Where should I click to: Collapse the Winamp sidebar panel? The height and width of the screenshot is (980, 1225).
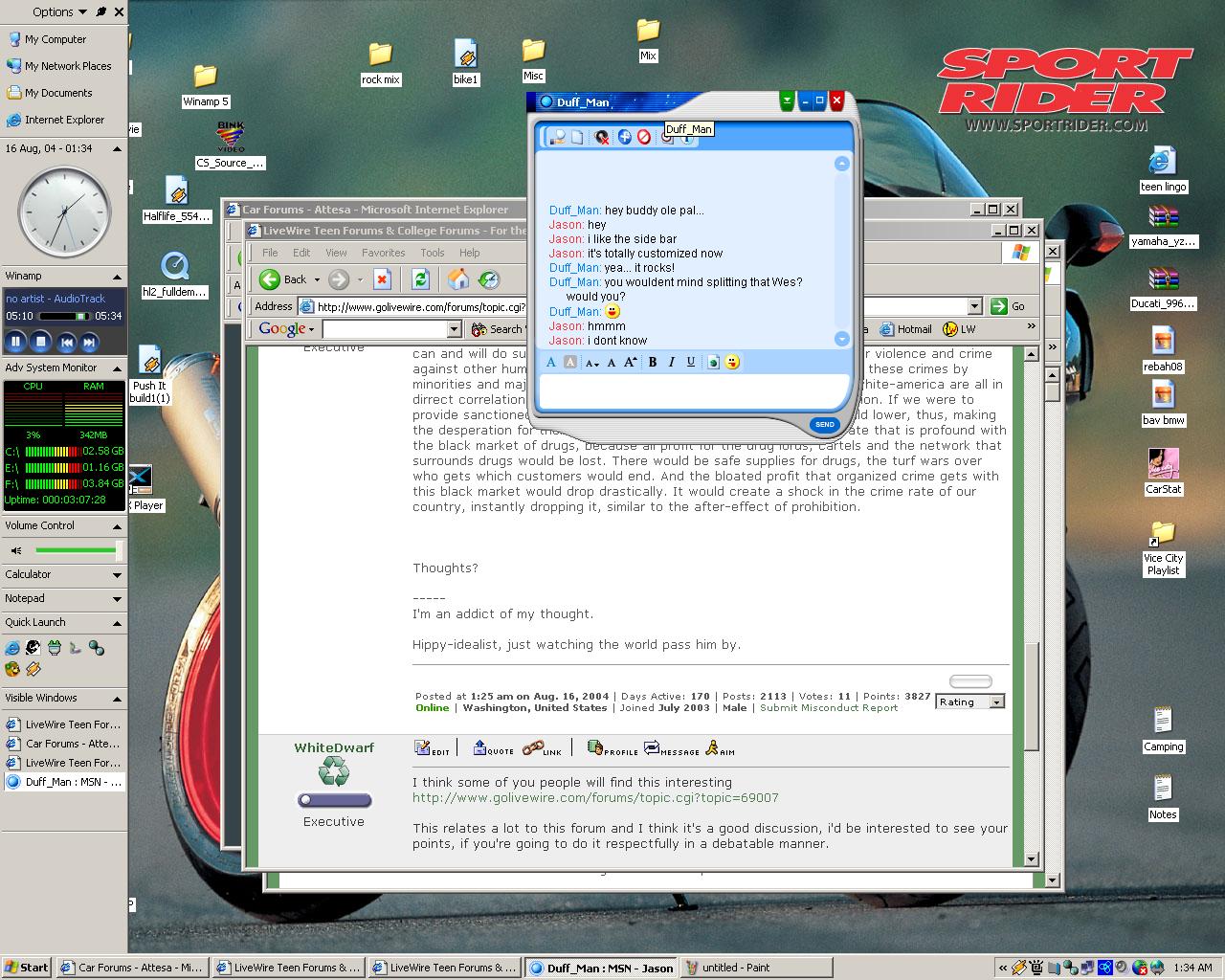[x=118, y=277]
